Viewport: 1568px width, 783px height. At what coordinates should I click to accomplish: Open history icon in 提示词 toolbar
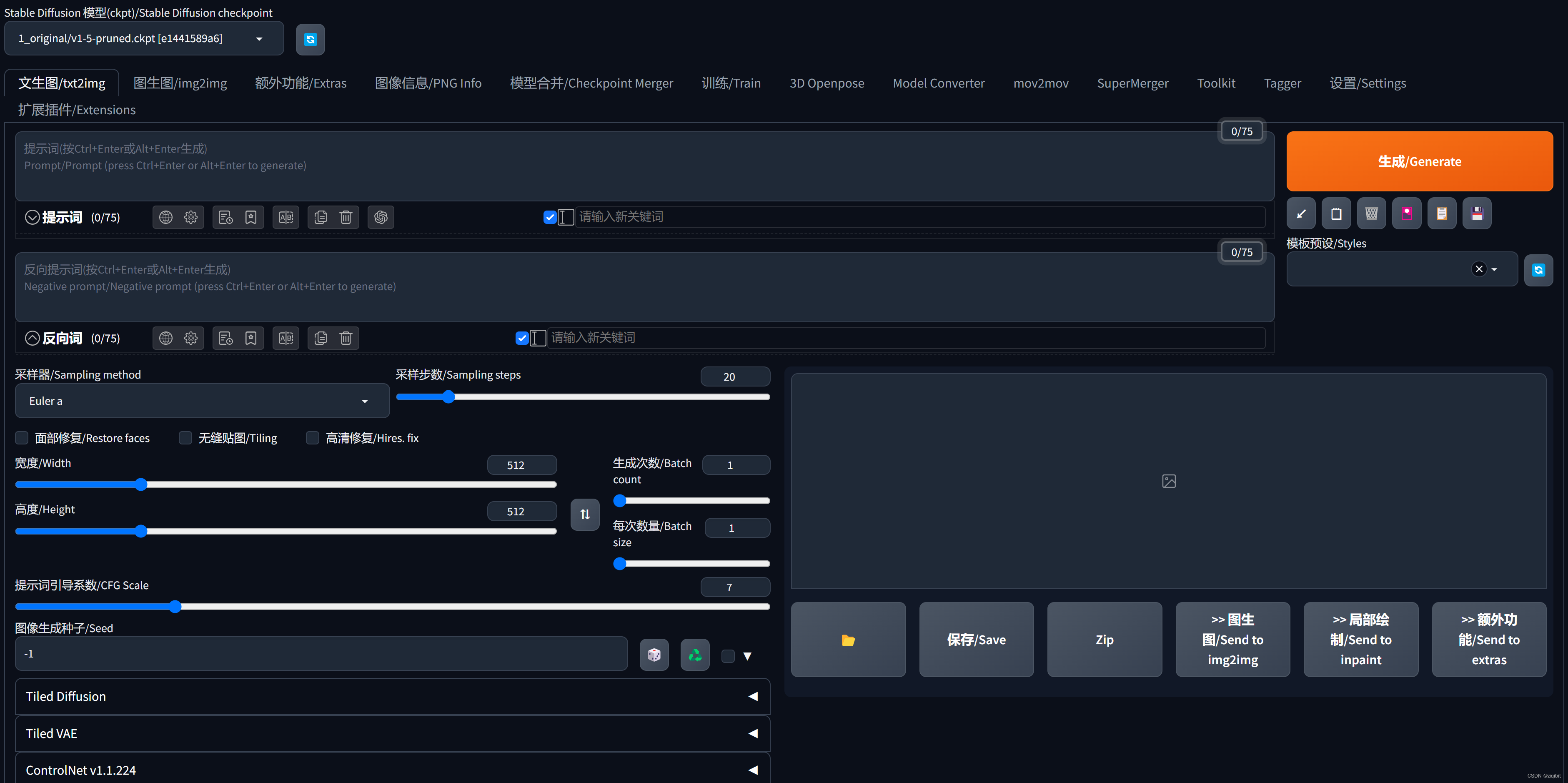pyautogui.click(x=226, y=217)
